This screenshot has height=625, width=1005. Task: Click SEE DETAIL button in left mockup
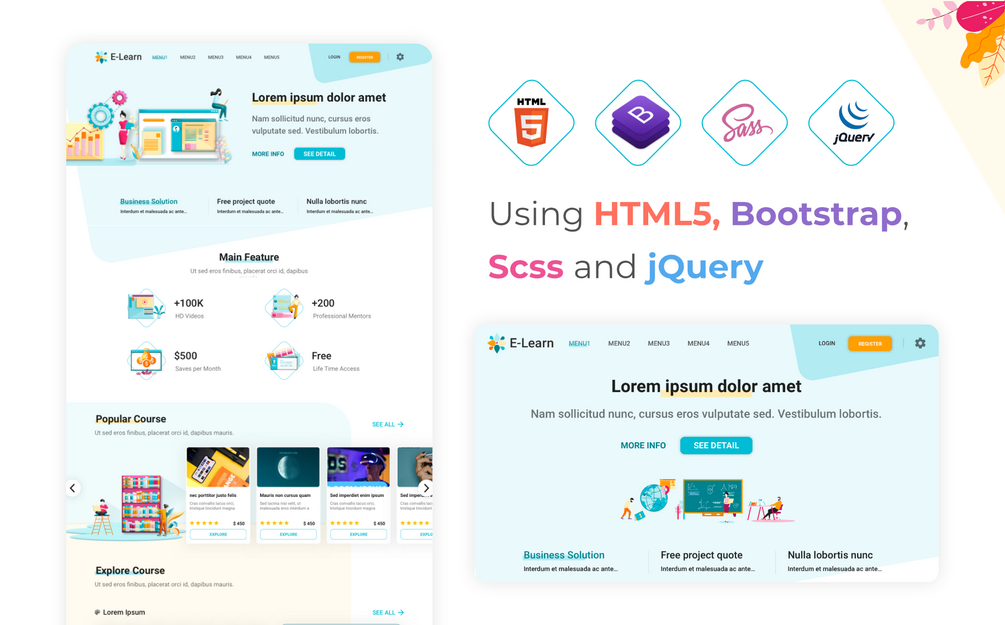pyautogui.click(x=319, y=154)
